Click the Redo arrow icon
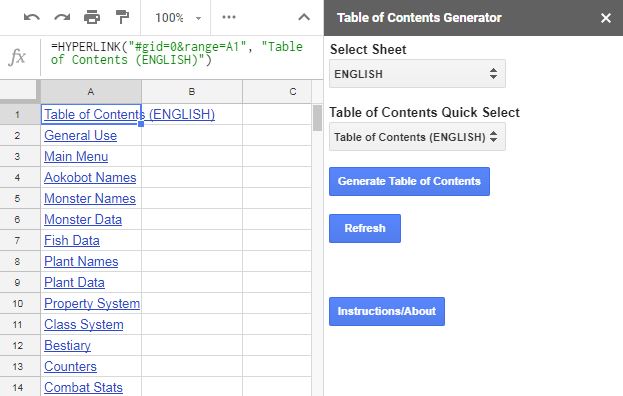This screenshot has width=623, height=396. (x=62, y=17)
